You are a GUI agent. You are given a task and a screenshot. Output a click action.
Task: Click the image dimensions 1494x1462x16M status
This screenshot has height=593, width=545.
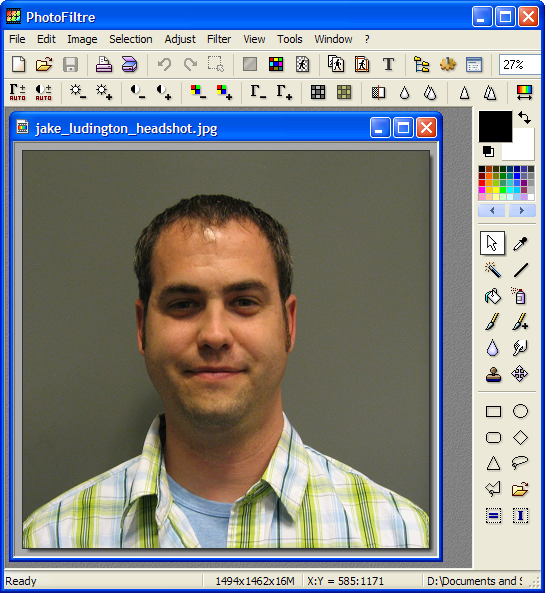(255, 581)
